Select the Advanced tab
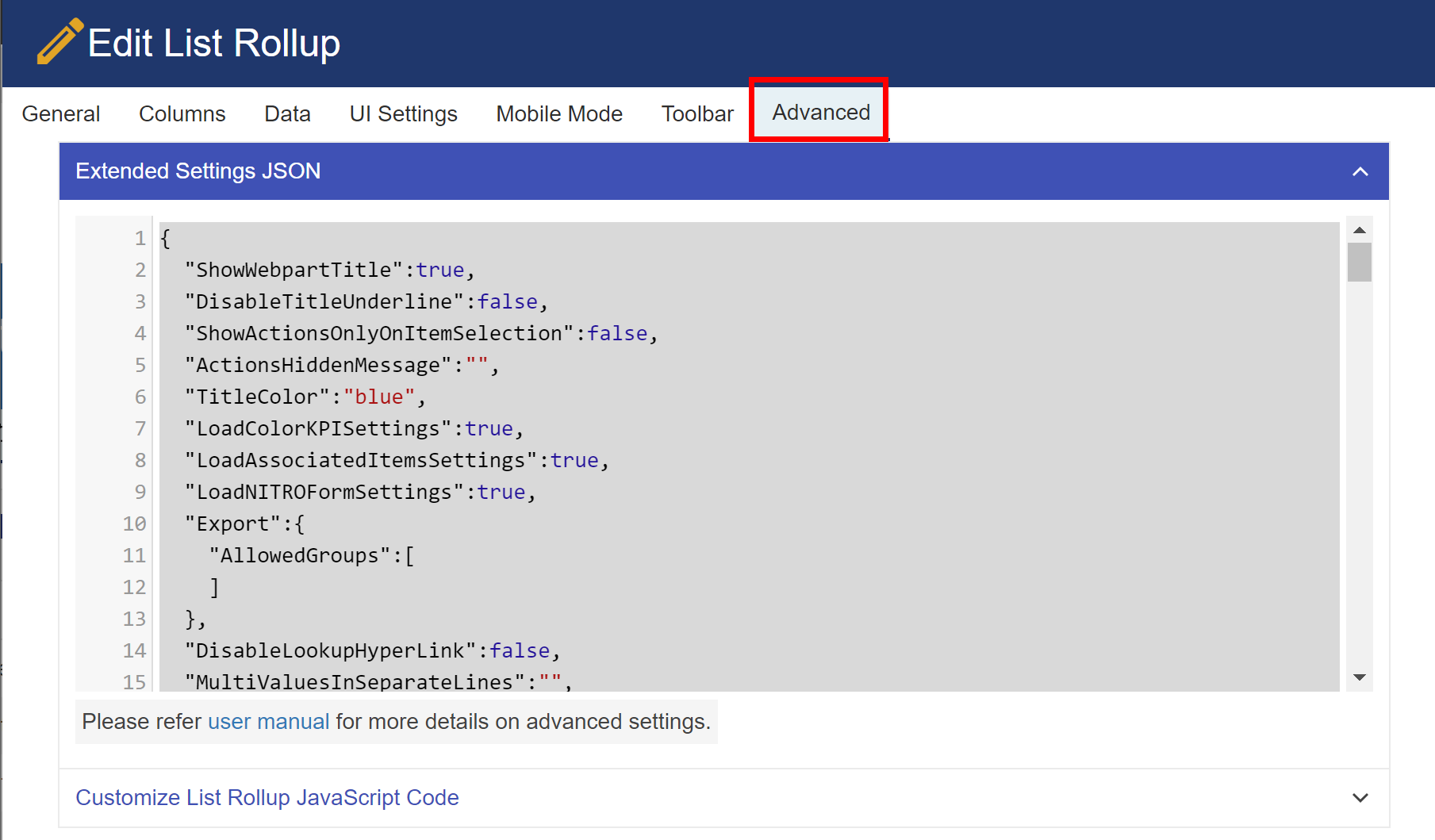 click(x=821, y=112)
